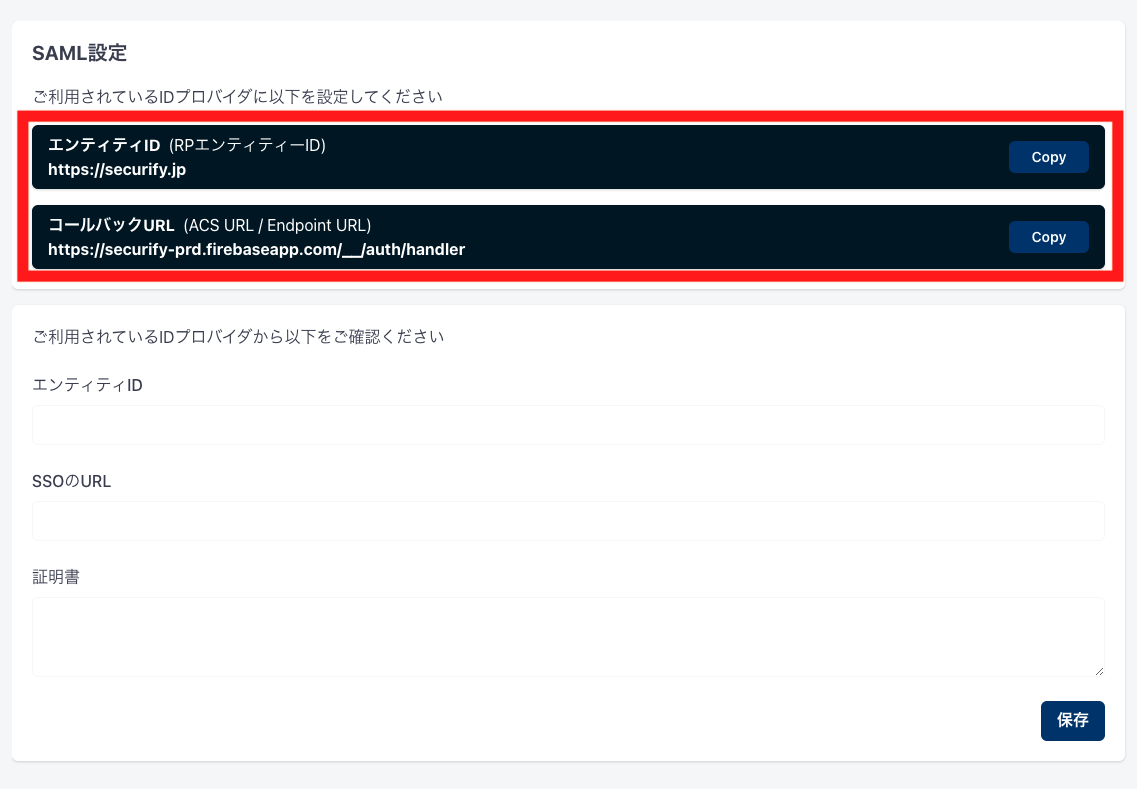Screen dimensions: 1137x789
Task: Click the 保存 save button
Action: tap(1072, 720)
